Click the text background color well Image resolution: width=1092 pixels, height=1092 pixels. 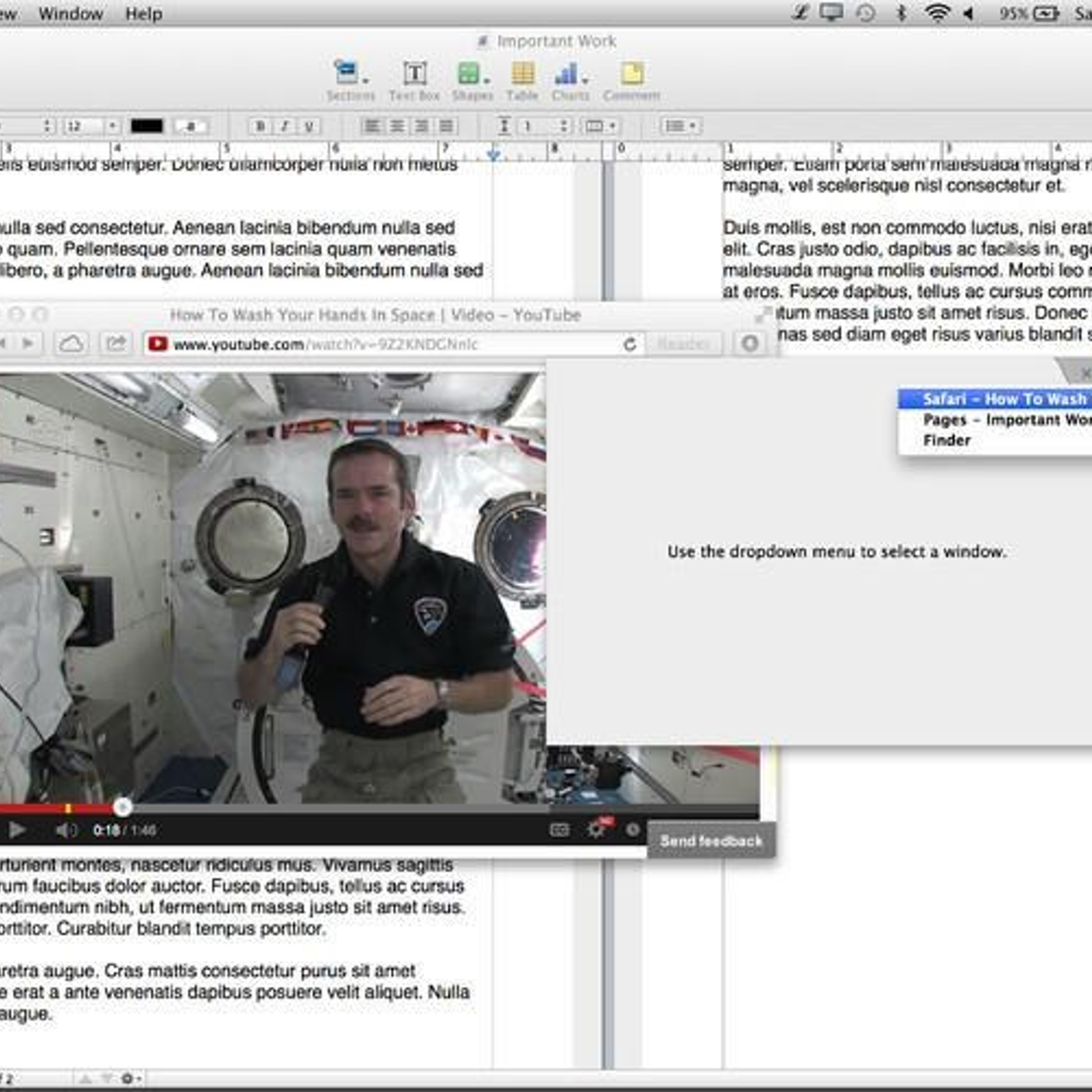tap(190, 126)
